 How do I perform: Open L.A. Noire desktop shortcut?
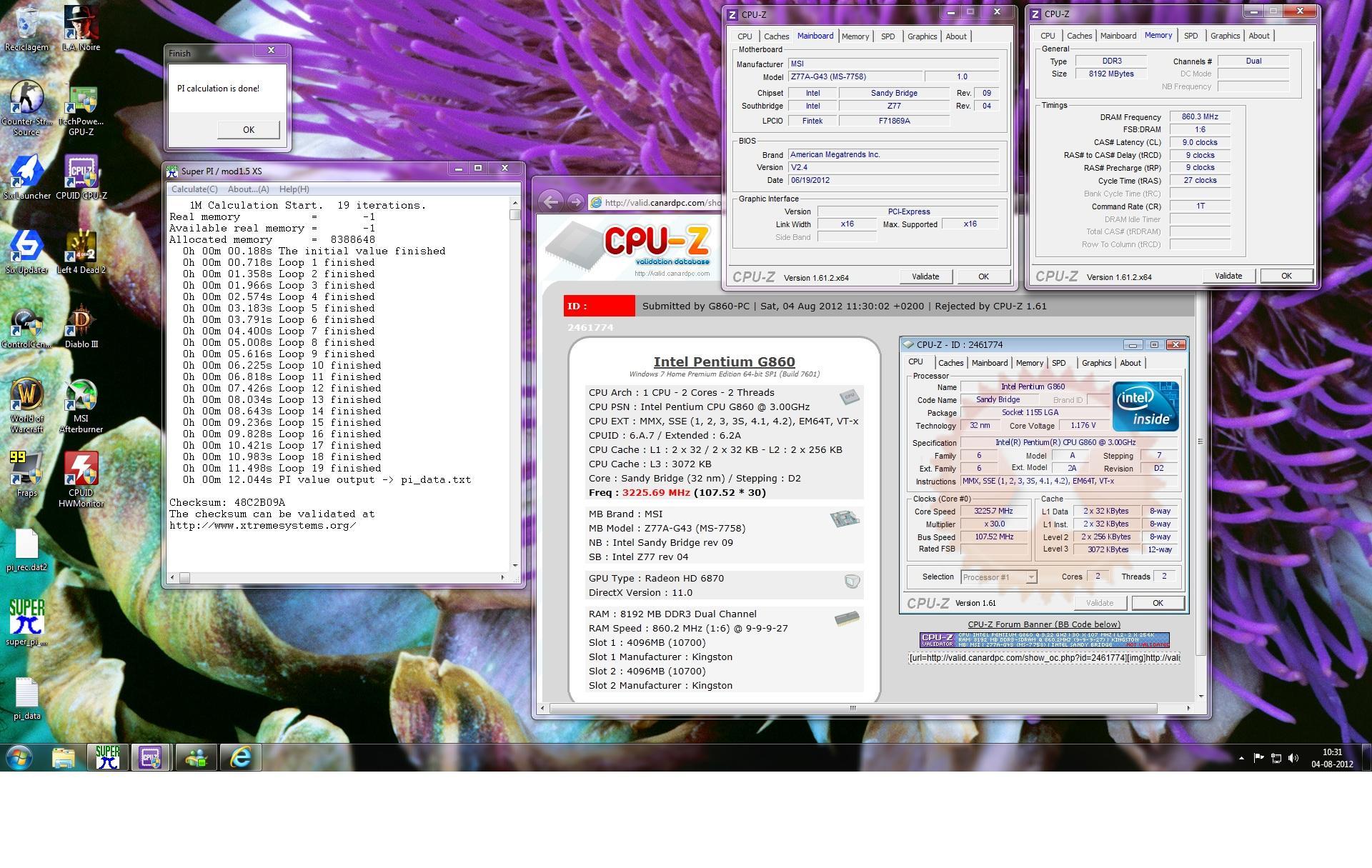(x=81, y=29)
